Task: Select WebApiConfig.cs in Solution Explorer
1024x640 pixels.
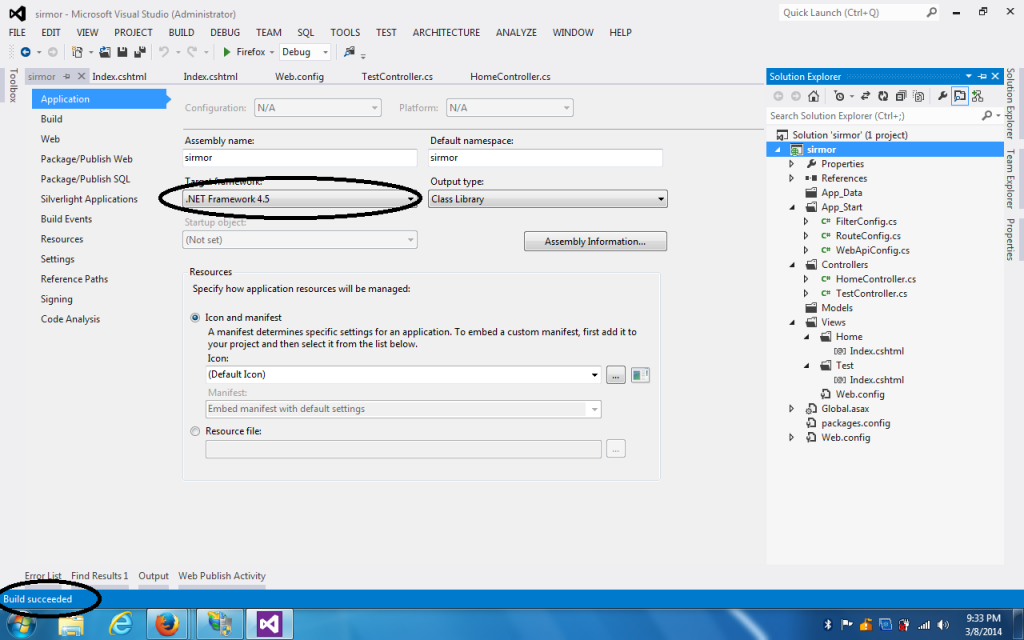Action: (x=872, y=250)
